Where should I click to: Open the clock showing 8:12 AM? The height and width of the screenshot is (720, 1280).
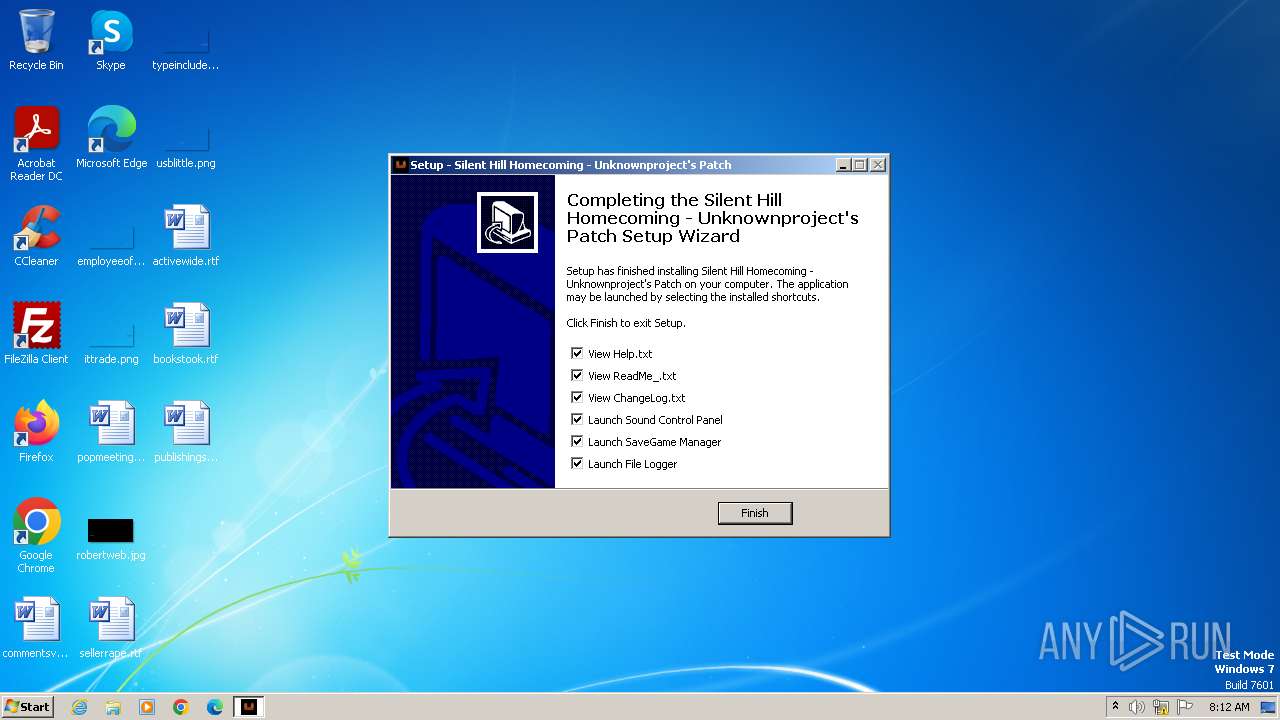1229,707
